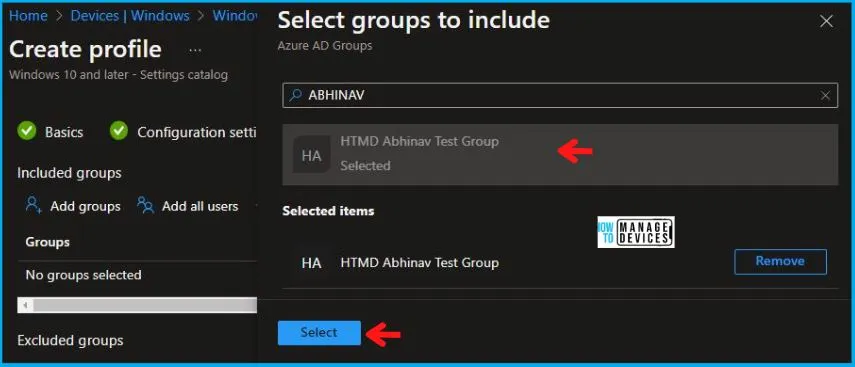855x367 pixels.
Task: Open the Create profile ellipsis menu
Action: pyautogui.click(x=195, y=50)
